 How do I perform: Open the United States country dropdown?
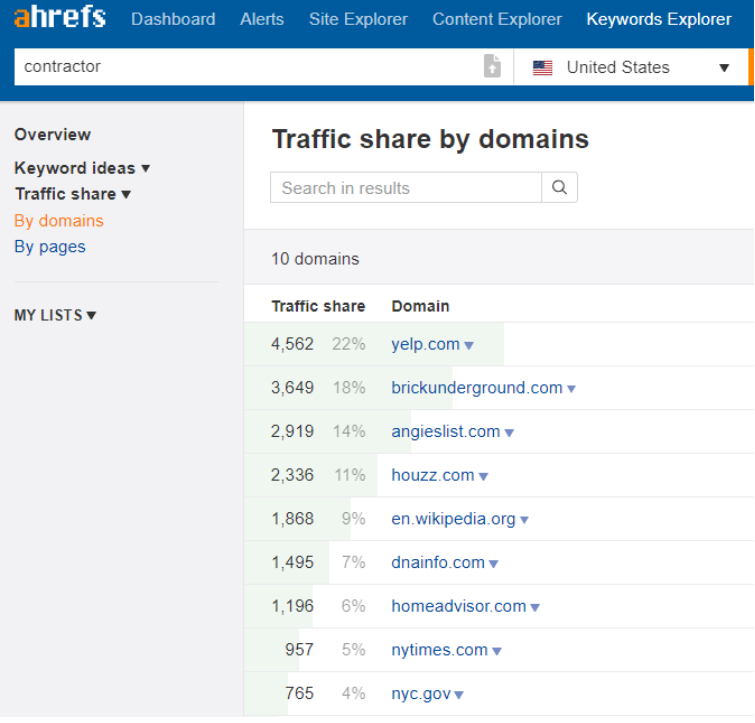coord(631,67)
